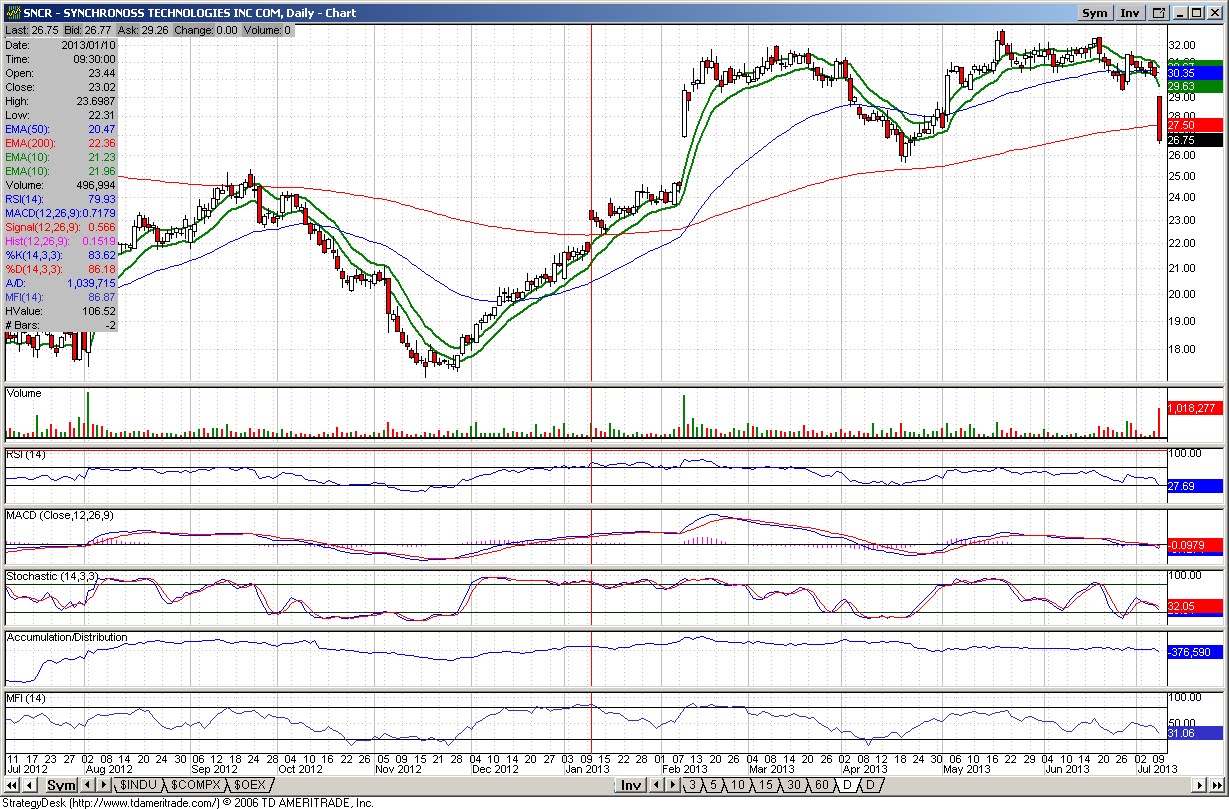Screen dimensions: 1229x809
Task: Click the Inv button in the title bar
Action: coord(1129,13)
